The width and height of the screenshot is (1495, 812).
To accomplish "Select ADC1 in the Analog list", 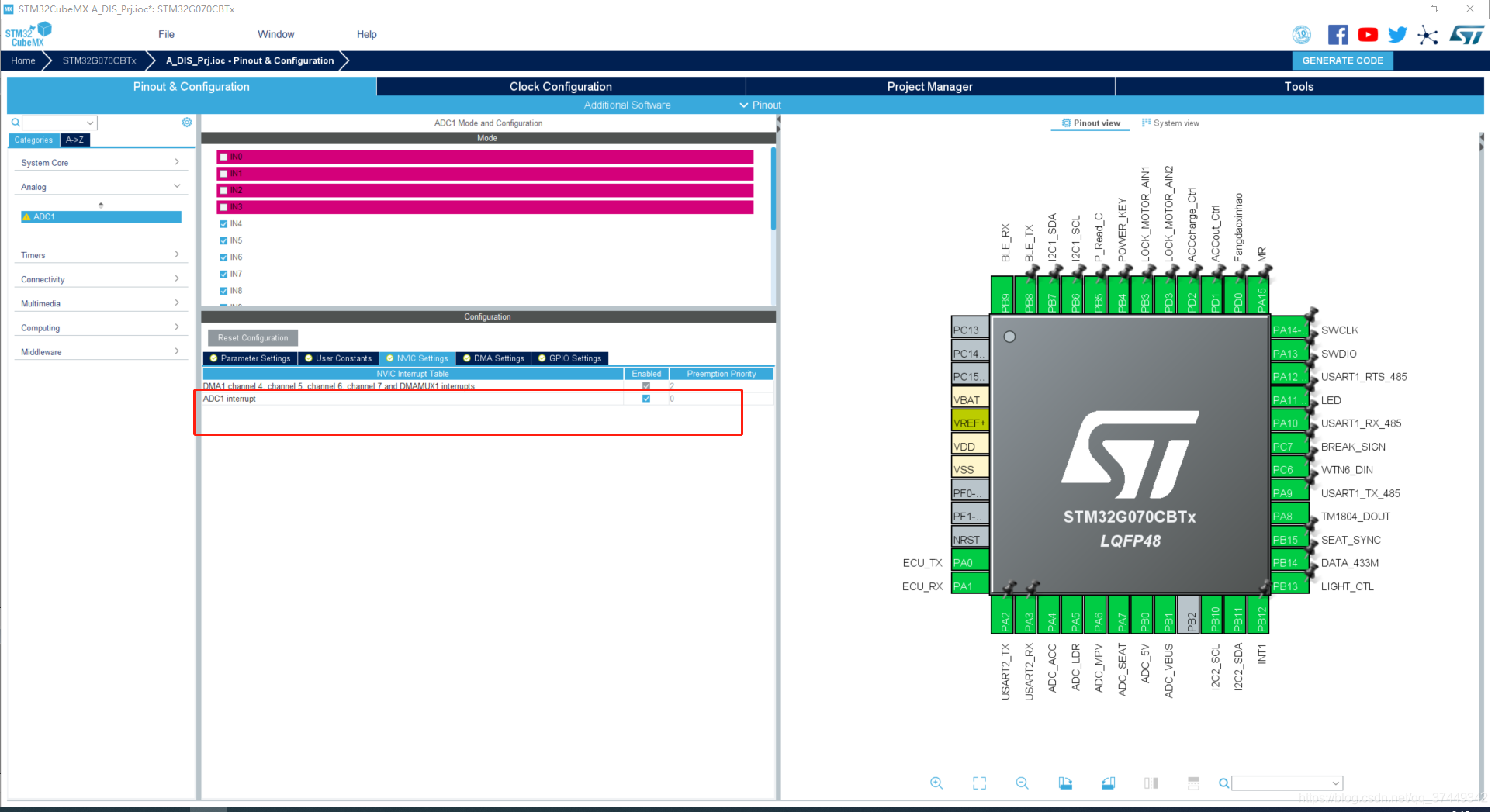I will [101, 217].
